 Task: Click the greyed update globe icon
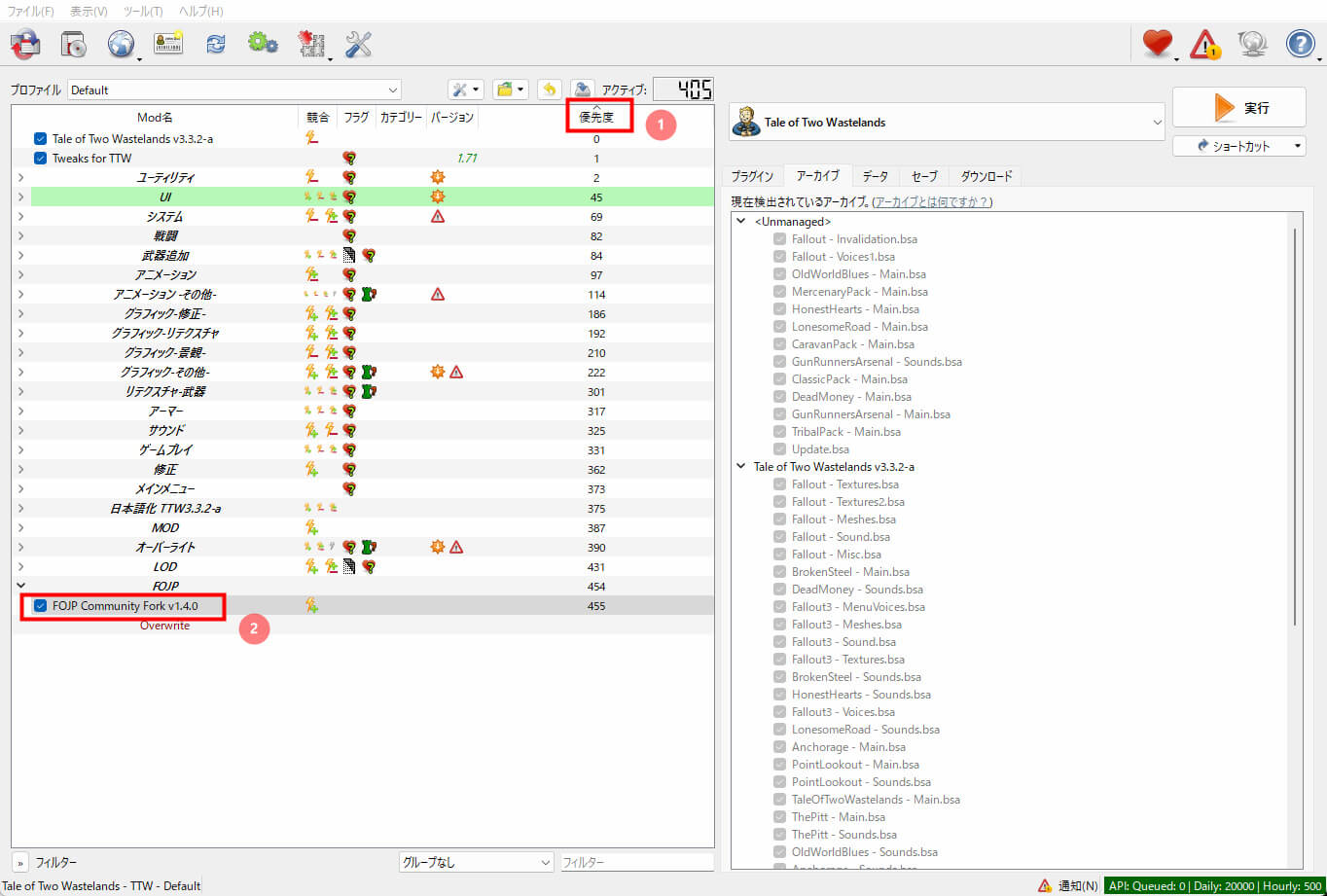point(1252,44)
